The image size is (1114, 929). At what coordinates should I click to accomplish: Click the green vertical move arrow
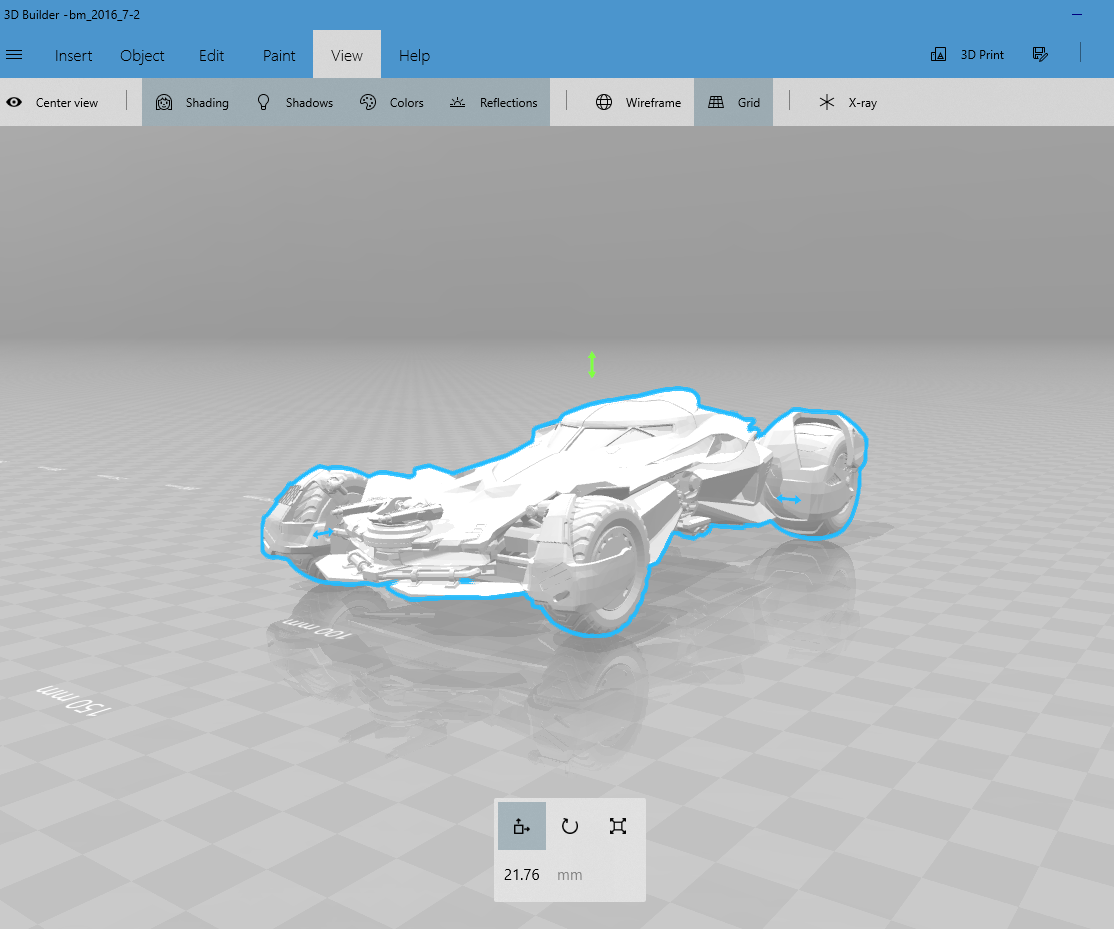click(x=592, y=364)
